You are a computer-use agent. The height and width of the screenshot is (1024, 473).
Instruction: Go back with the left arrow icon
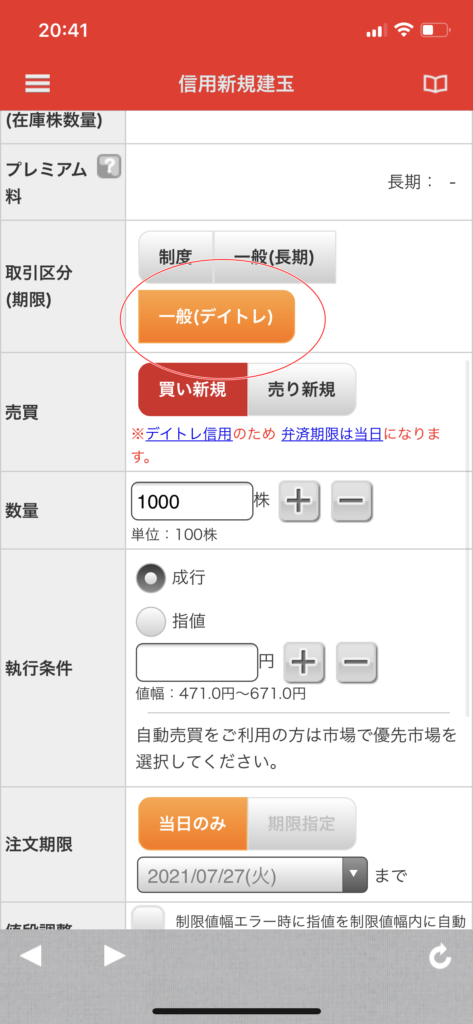(31, 956)
